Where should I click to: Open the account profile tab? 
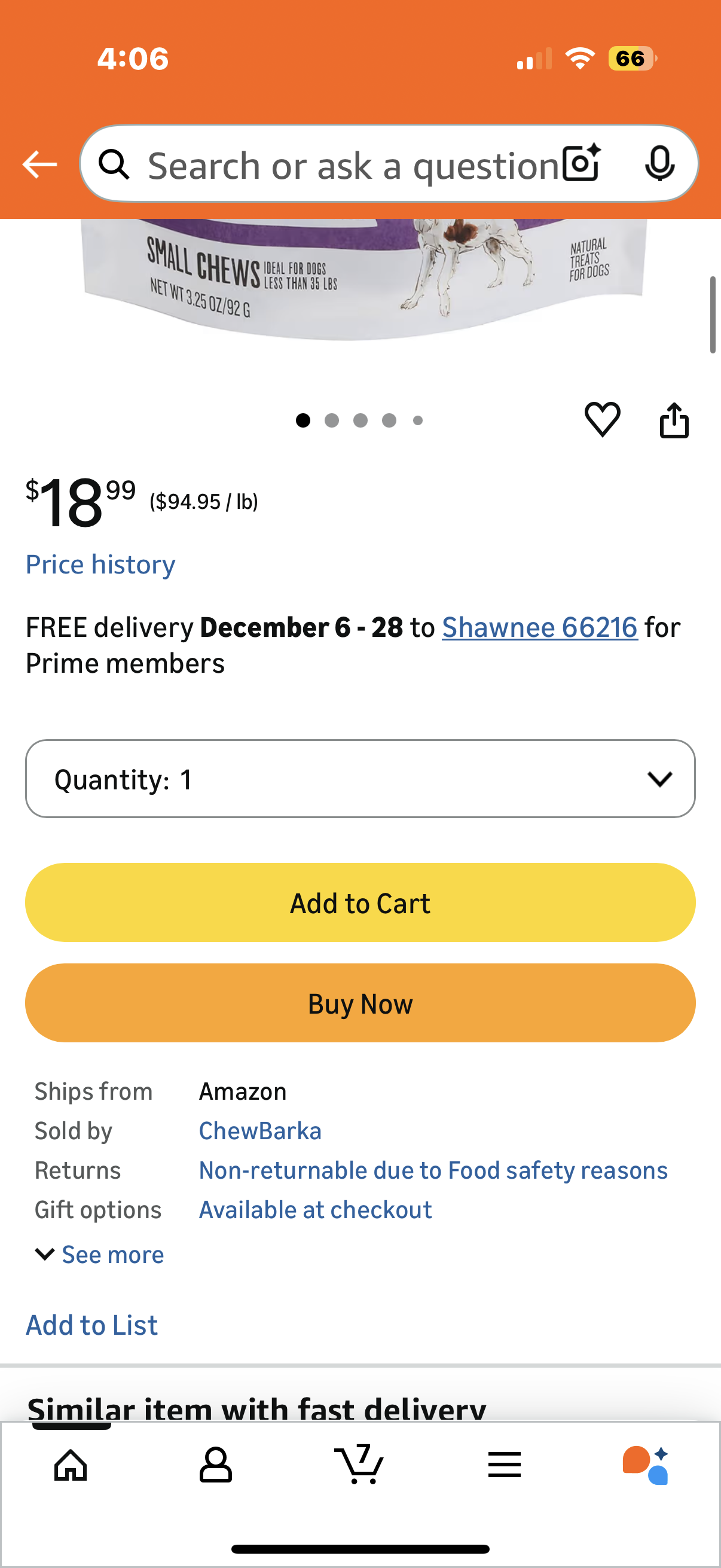(x=215, y=1465)
